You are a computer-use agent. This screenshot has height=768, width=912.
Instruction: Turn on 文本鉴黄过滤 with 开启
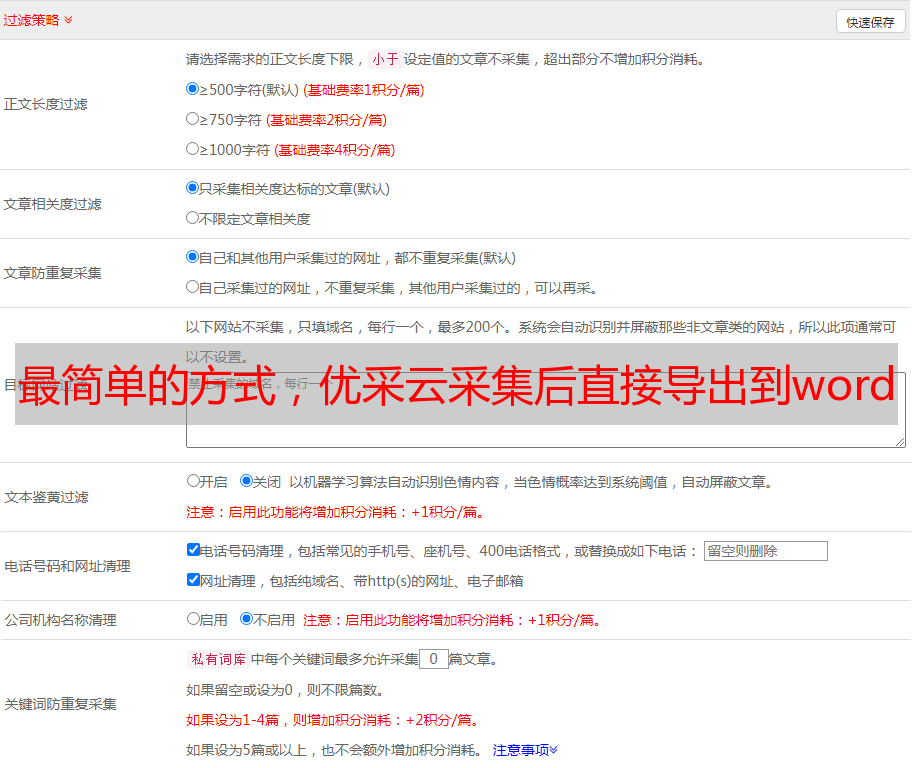click(x=193, y=481)
